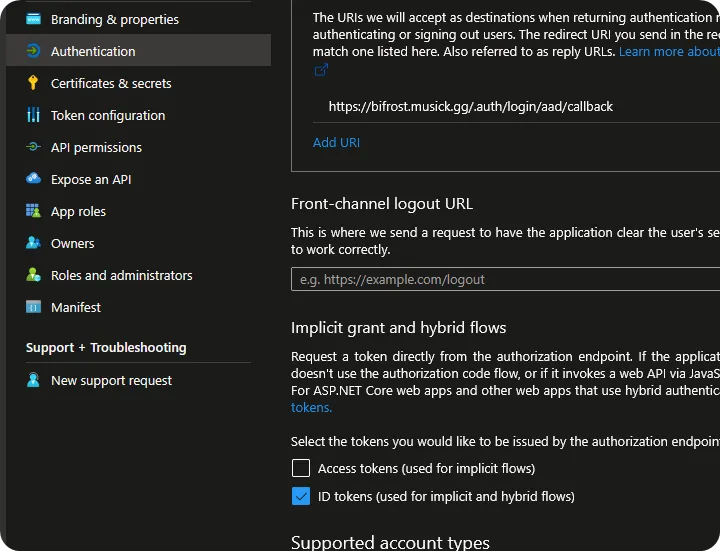Open the external link icon under redirect description
This screenshot has height=551, width=720.
point(321,70)
